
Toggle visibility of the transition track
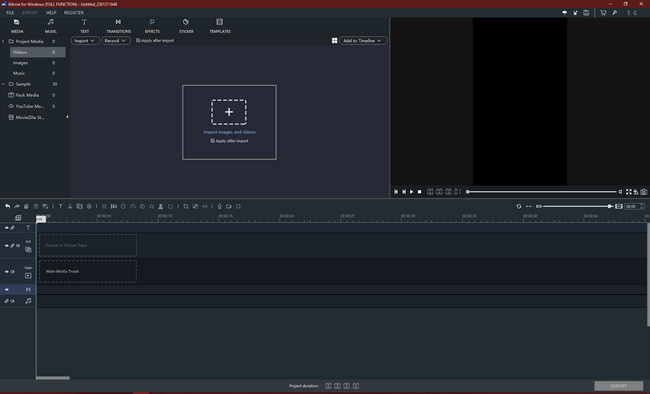6,289
